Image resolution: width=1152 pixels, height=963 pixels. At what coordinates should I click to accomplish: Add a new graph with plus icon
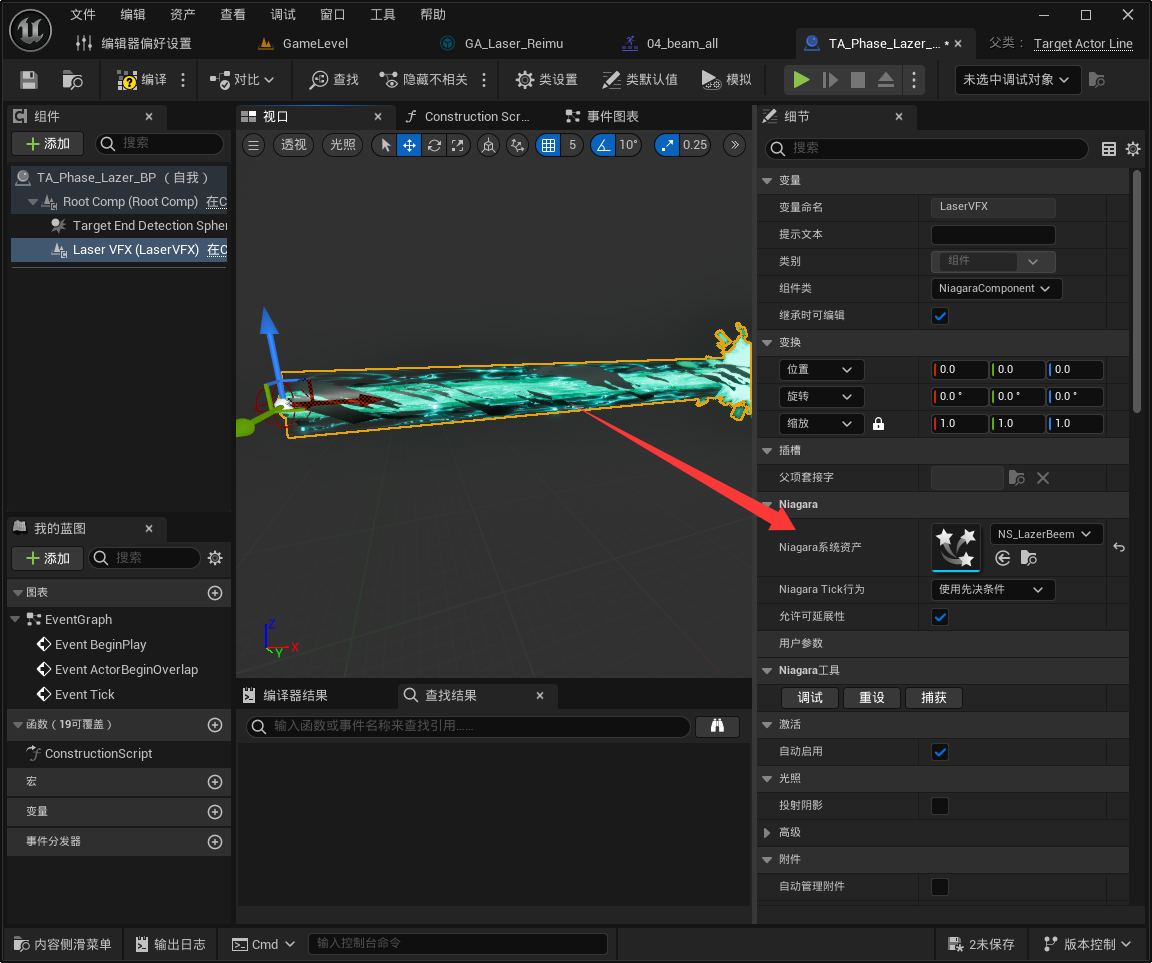click(215, 593)
